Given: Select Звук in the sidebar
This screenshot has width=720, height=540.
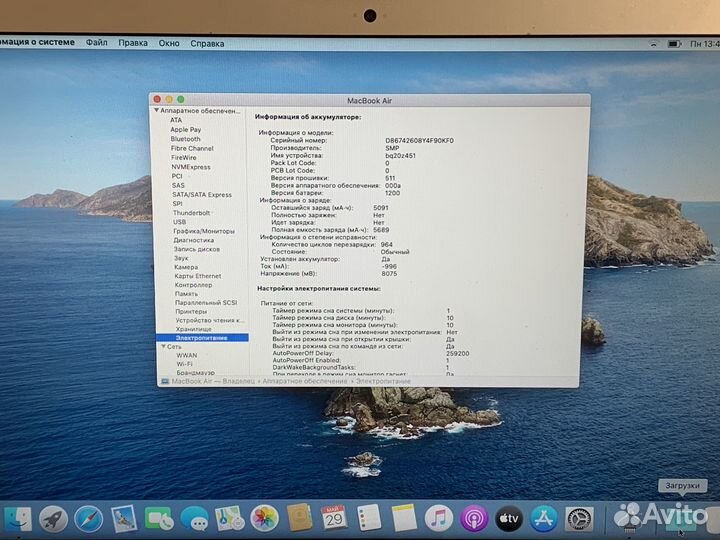Looking at the screenshot, I should point(181,258).
